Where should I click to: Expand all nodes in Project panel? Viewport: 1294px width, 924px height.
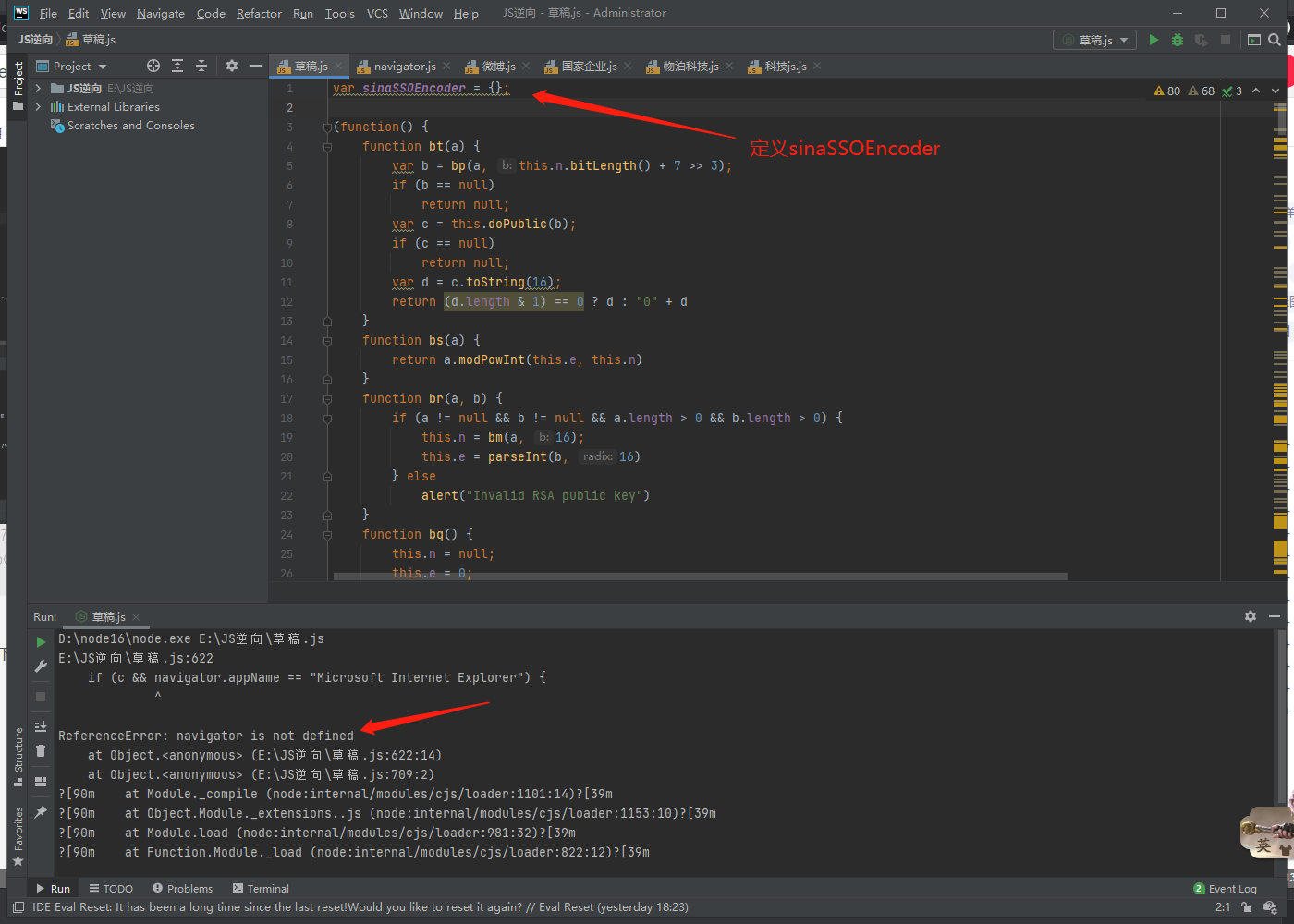point(177,66)
